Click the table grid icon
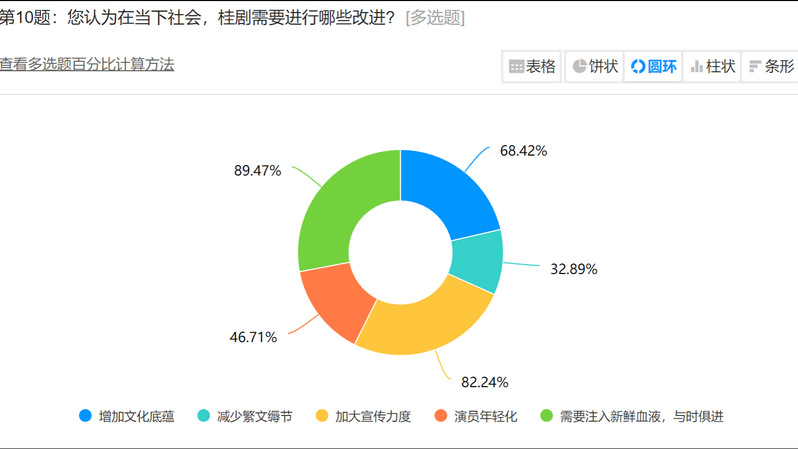The width and height of the screenshot is (798, 449). click(516, 67)
